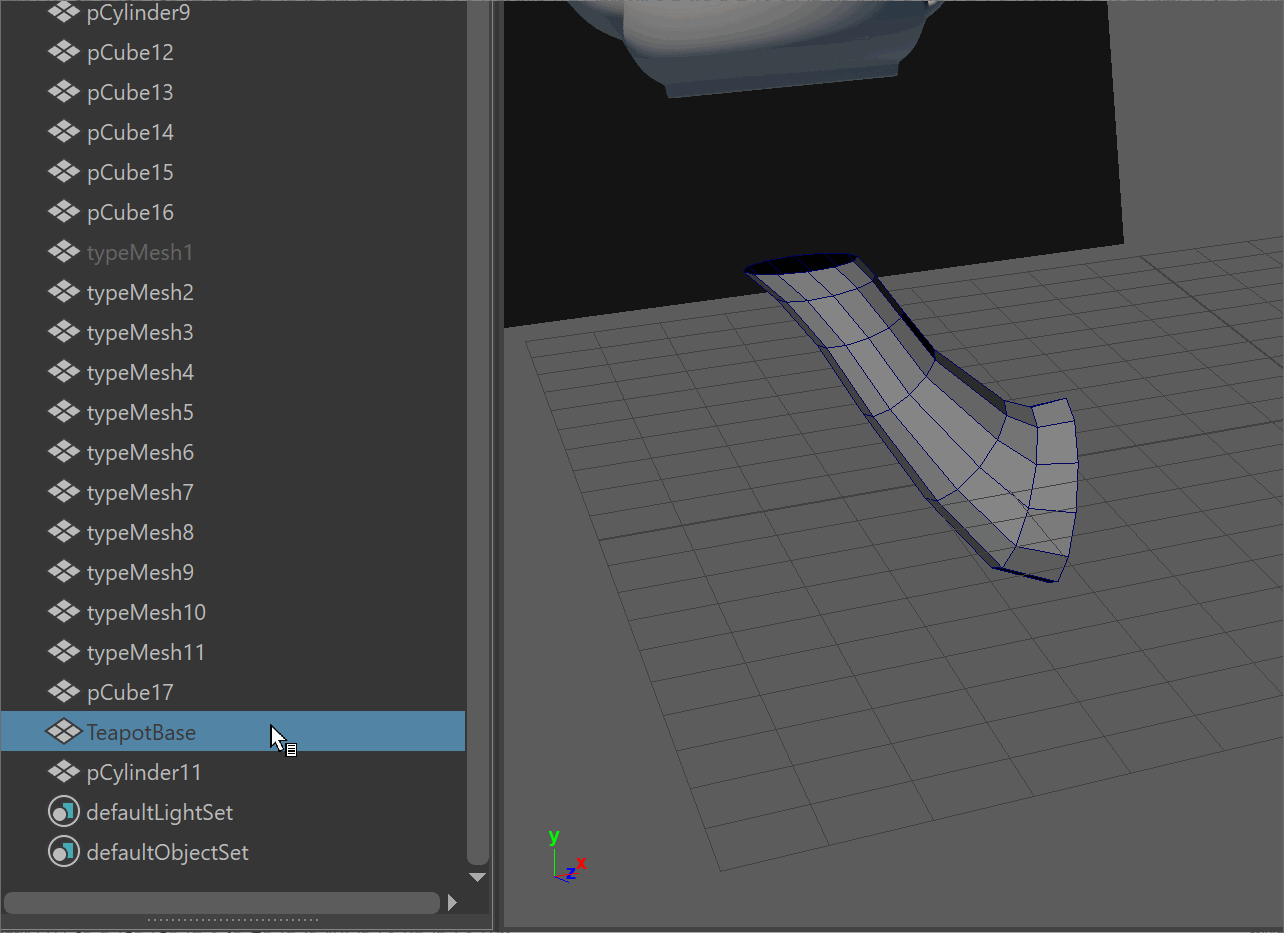Select the pCube16 object
Screen dimensions: 1284x933
tap(130, 213)
